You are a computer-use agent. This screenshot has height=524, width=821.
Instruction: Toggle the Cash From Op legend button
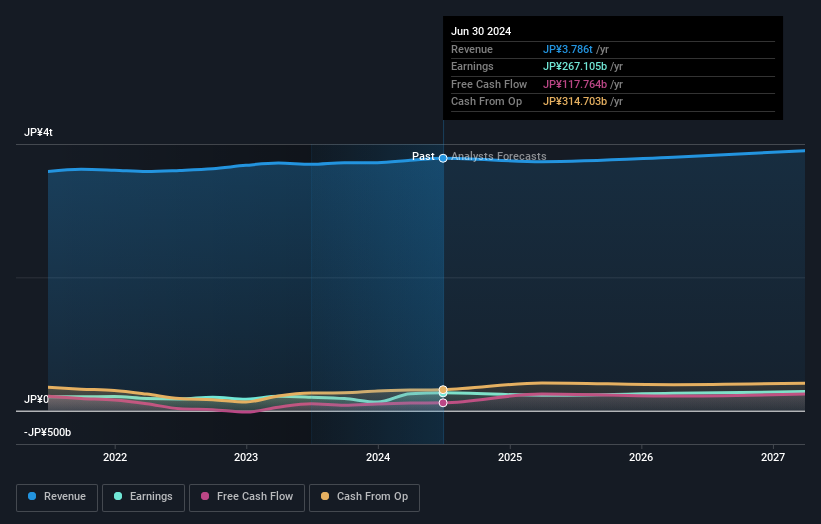364,497
